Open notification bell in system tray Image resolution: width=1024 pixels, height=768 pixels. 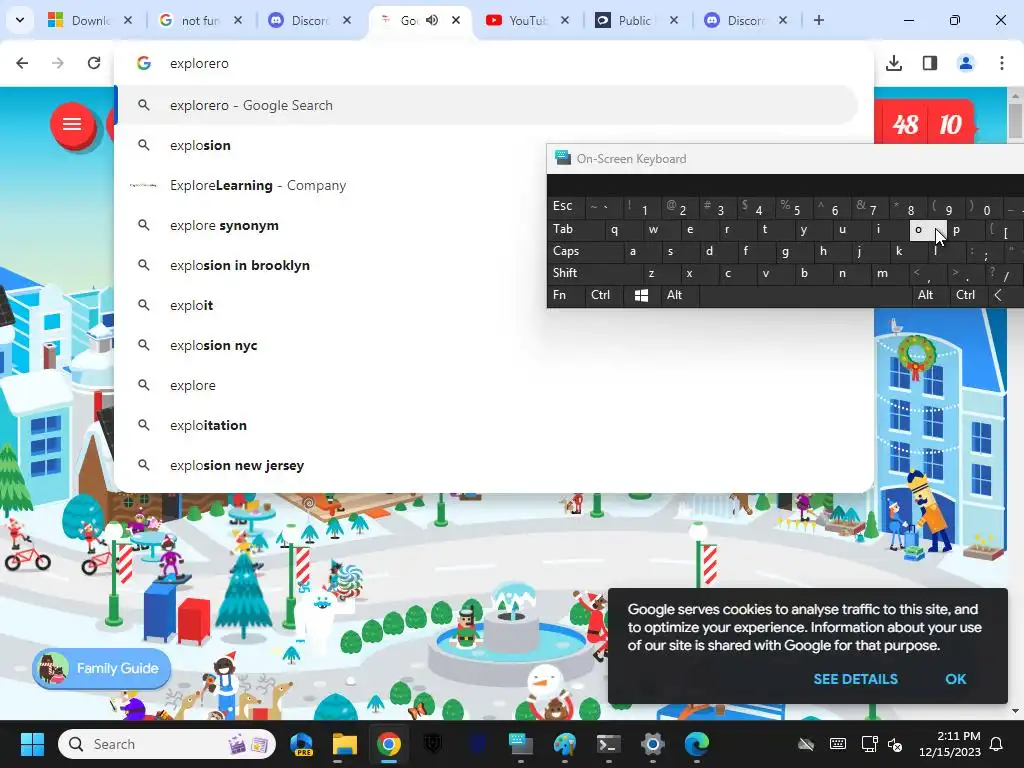997,744
